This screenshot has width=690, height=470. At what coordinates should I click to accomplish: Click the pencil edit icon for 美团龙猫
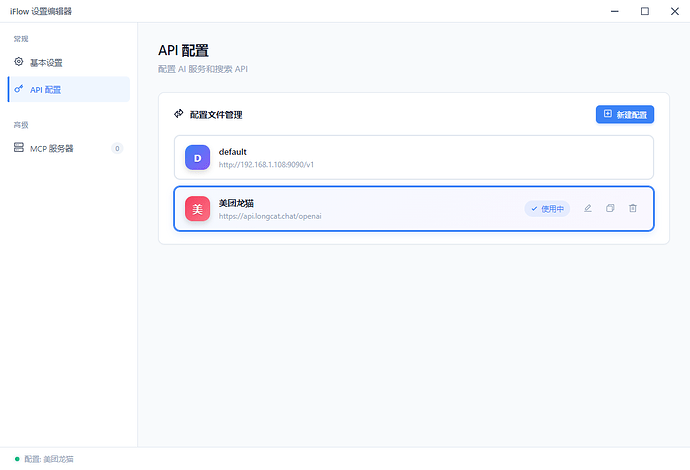[x=588, y=208]
